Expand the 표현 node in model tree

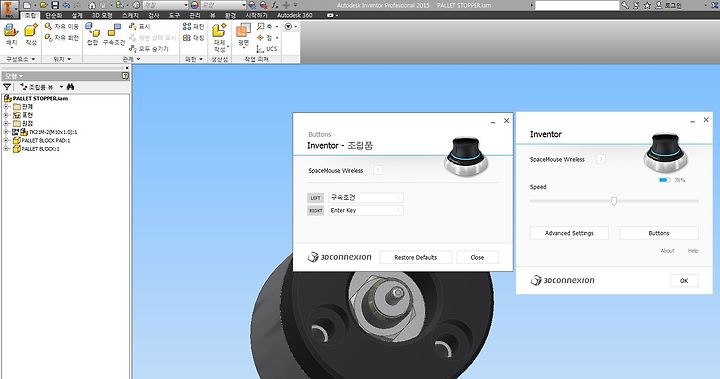click(x=6, y=115)
